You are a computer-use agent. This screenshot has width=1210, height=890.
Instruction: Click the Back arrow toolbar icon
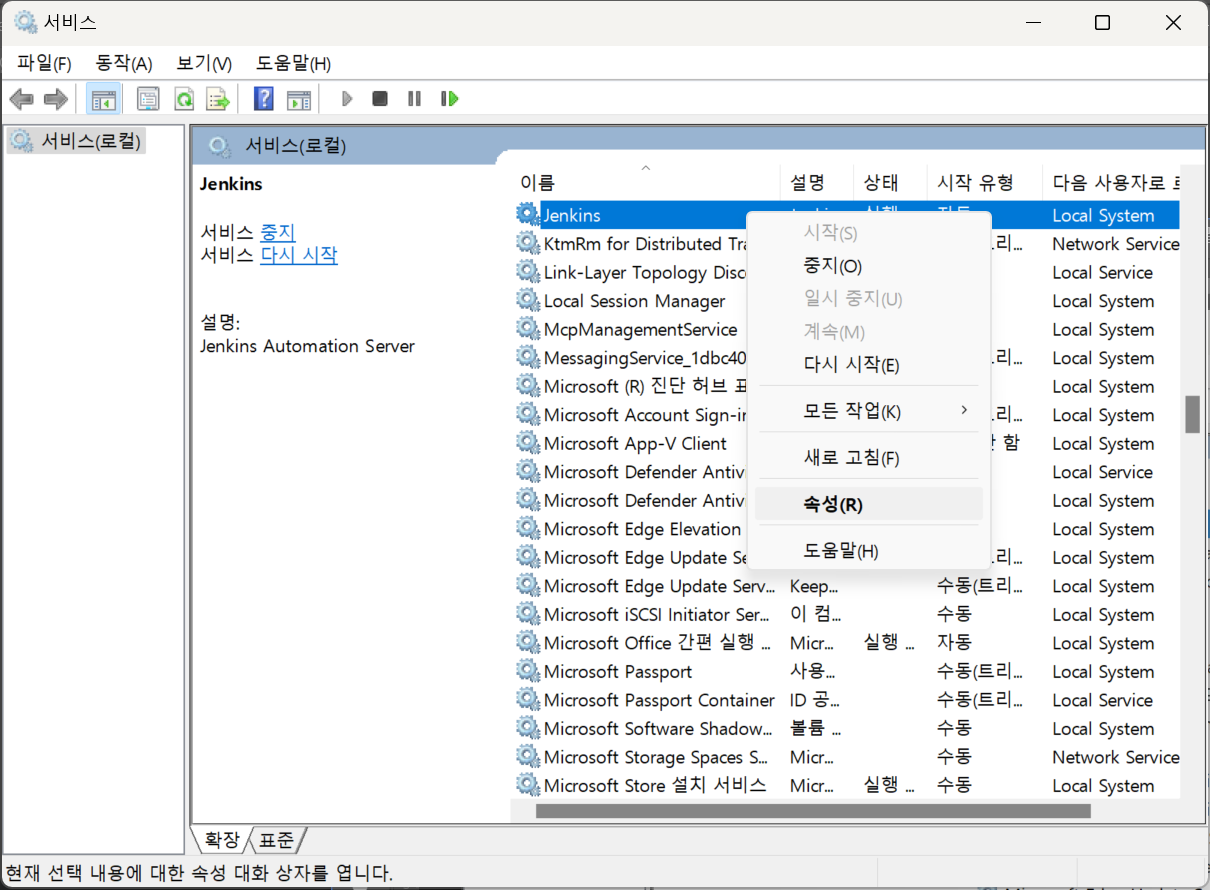click(x=22, y=99)
